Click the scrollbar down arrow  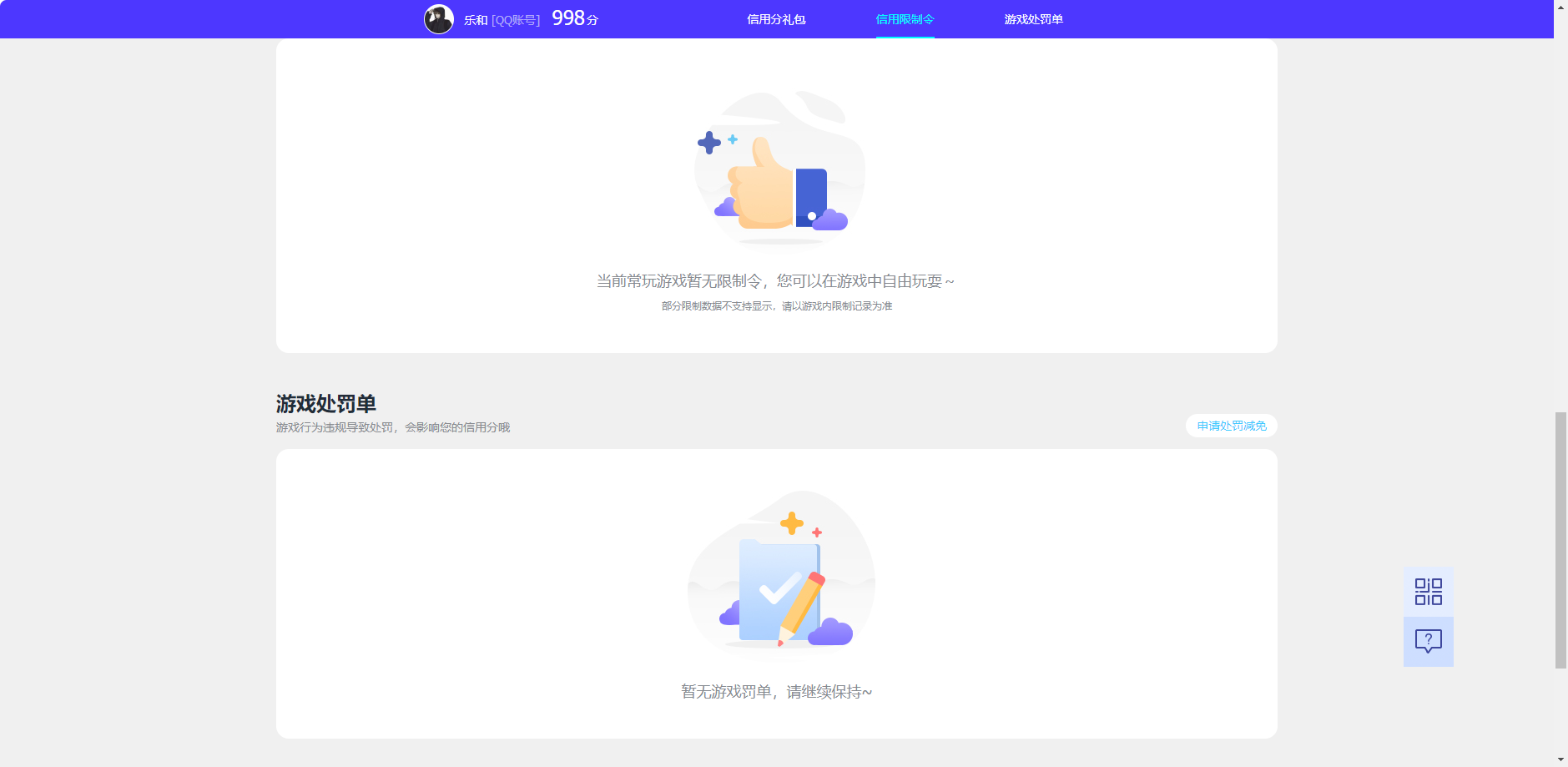1560,759
